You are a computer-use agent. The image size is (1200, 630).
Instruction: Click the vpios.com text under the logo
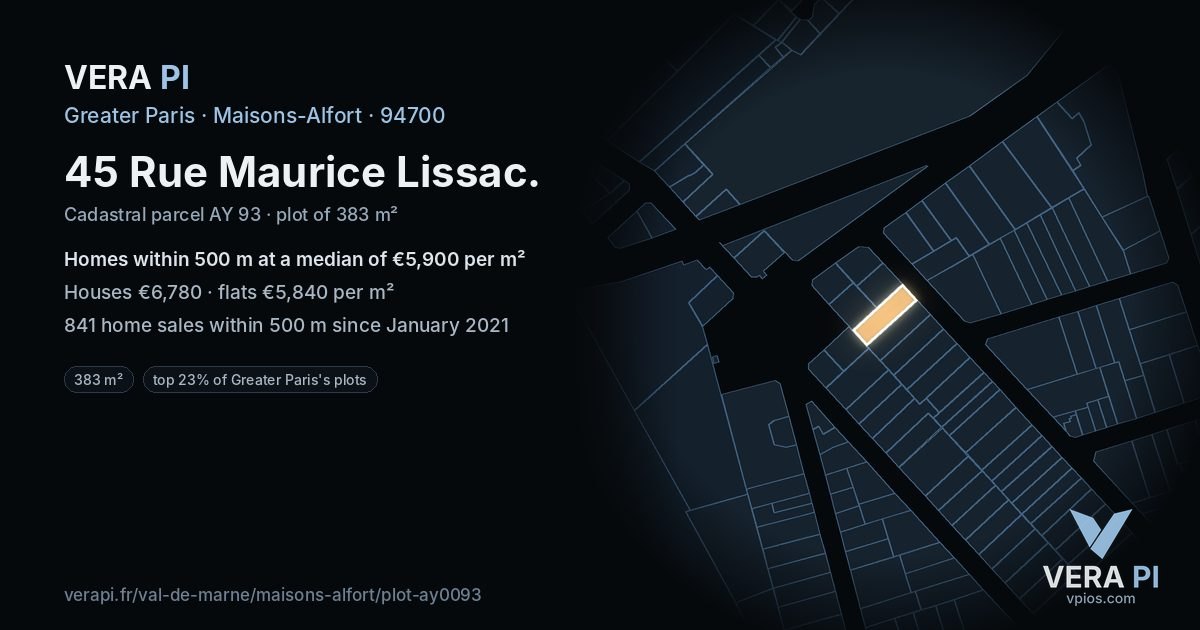click(x=1100, y=599)
